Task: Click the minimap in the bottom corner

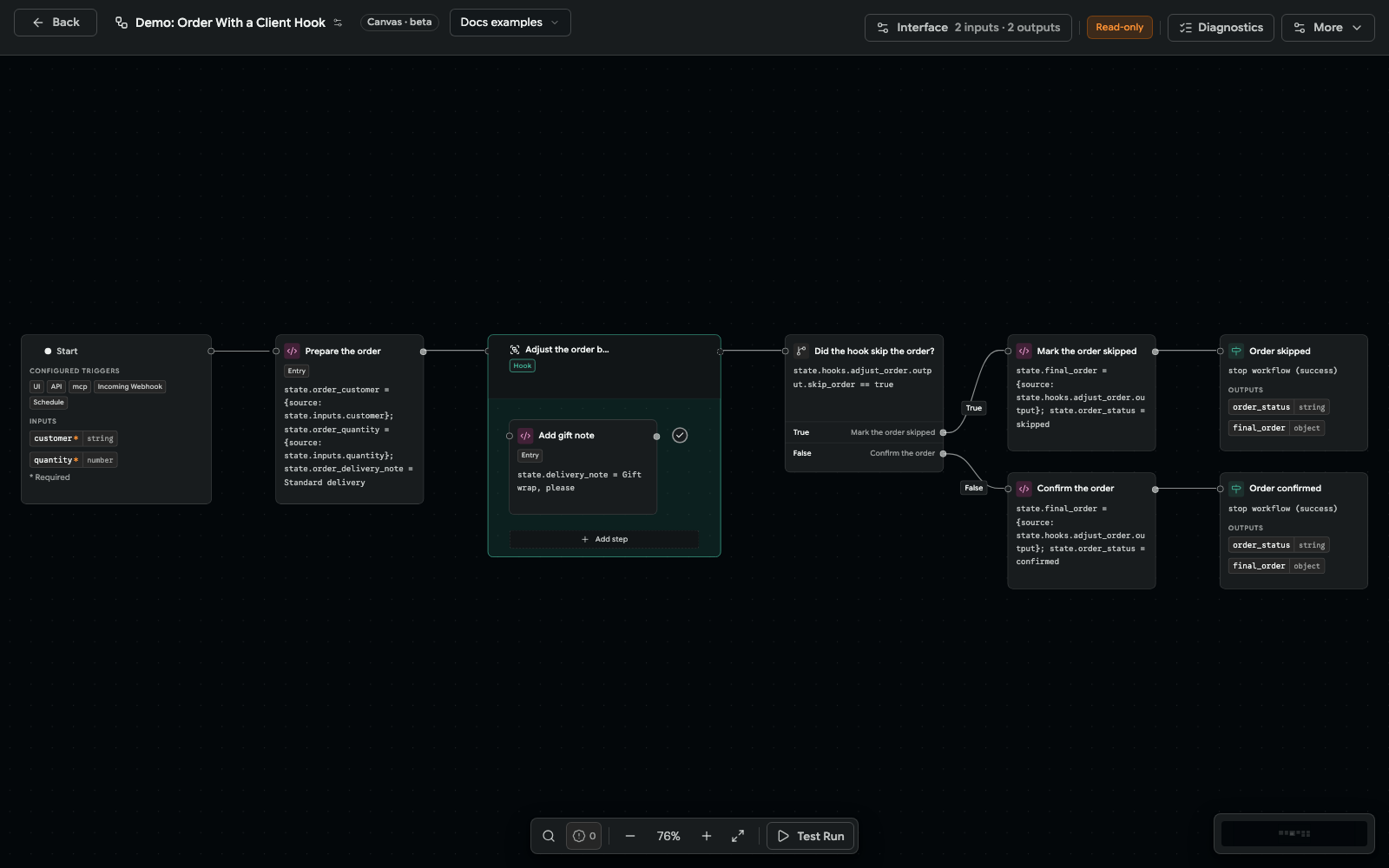Action: (1294, 833)
